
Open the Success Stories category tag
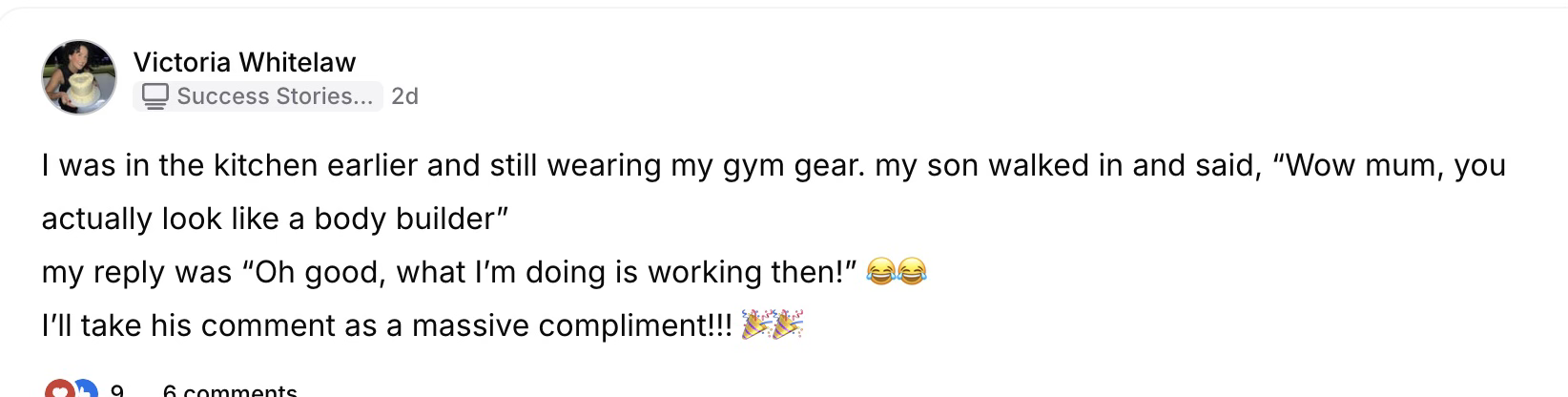274,95
